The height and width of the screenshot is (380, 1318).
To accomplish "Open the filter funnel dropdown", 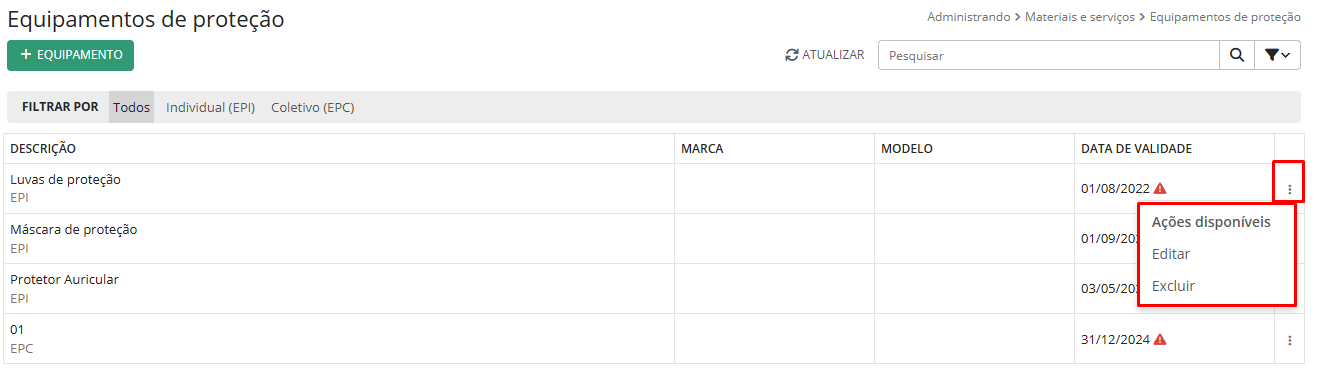I will (1277, 56).
